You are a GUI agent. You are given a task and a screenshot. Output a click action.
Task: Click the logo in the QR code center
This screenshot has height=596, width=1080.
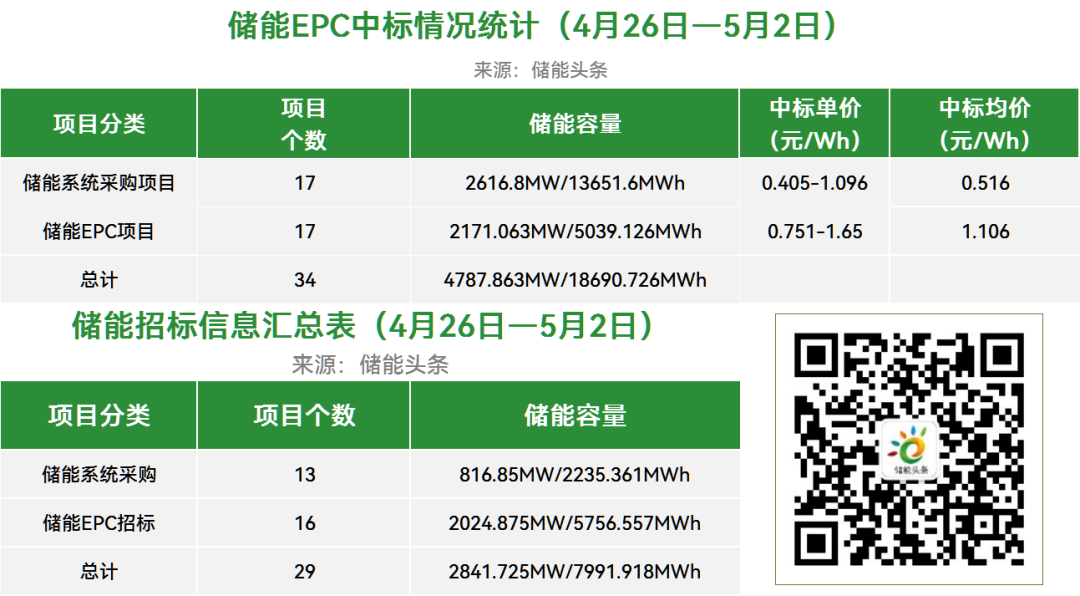pyautogui.click(x=910, y=449)
